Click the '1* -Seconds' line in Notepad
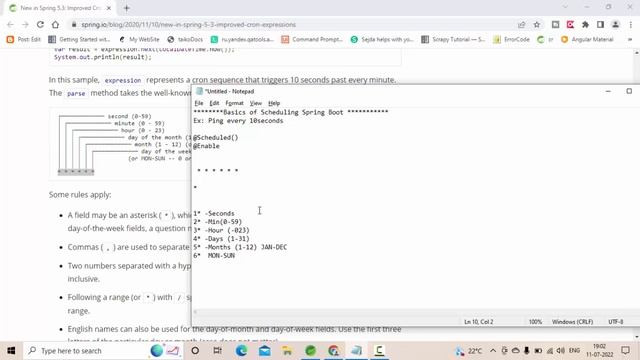 click(214, 213)
